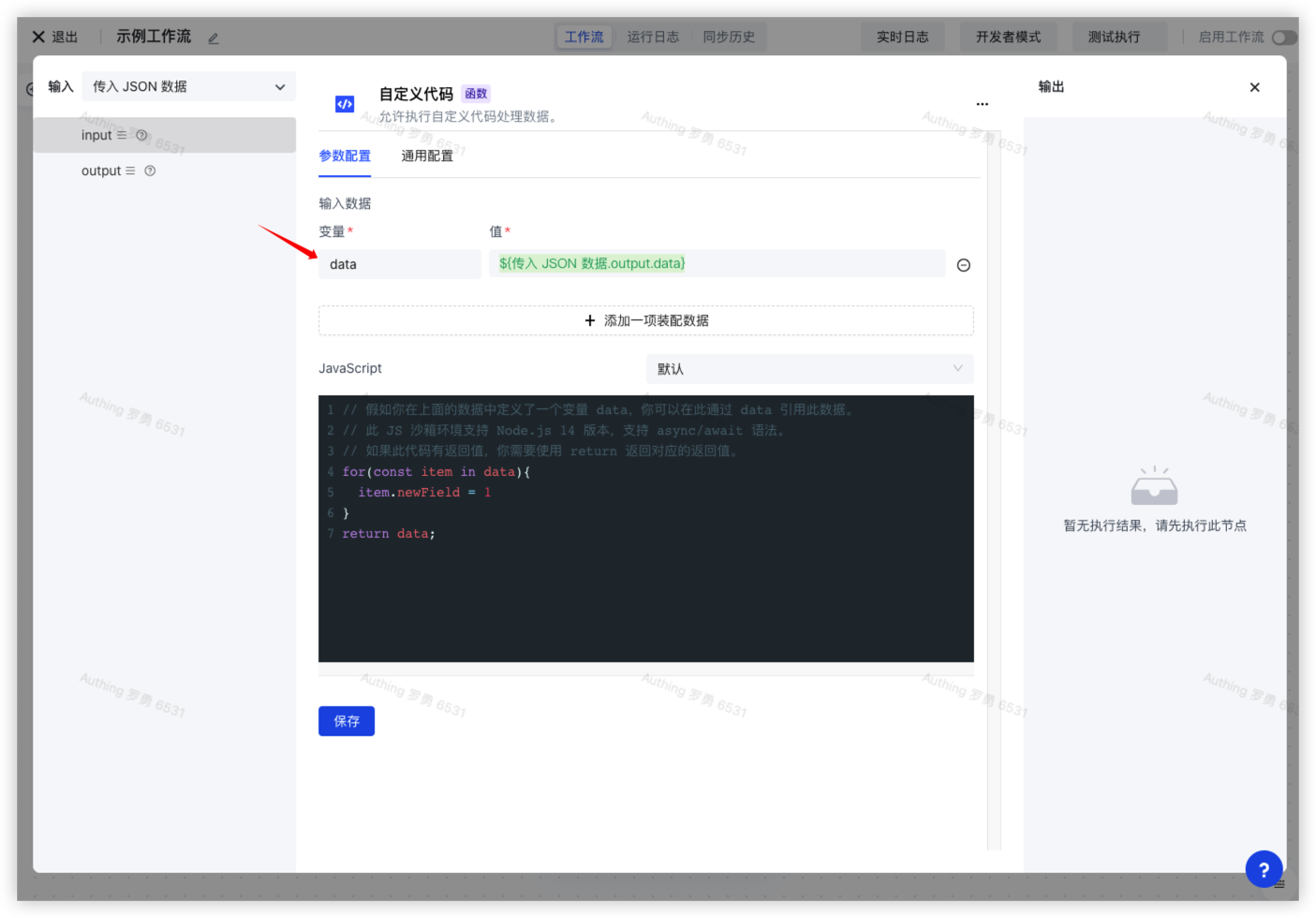The image size is (1316, 918).
Task: Click the 保存 save button
Action: click(x=346, y=721)
